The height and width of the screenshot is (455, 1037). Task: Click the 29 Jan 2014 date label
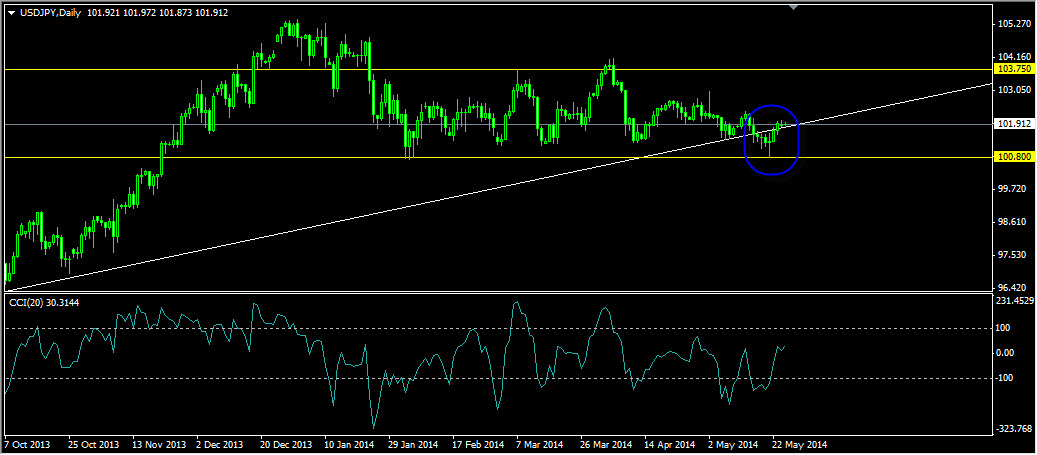415,444
